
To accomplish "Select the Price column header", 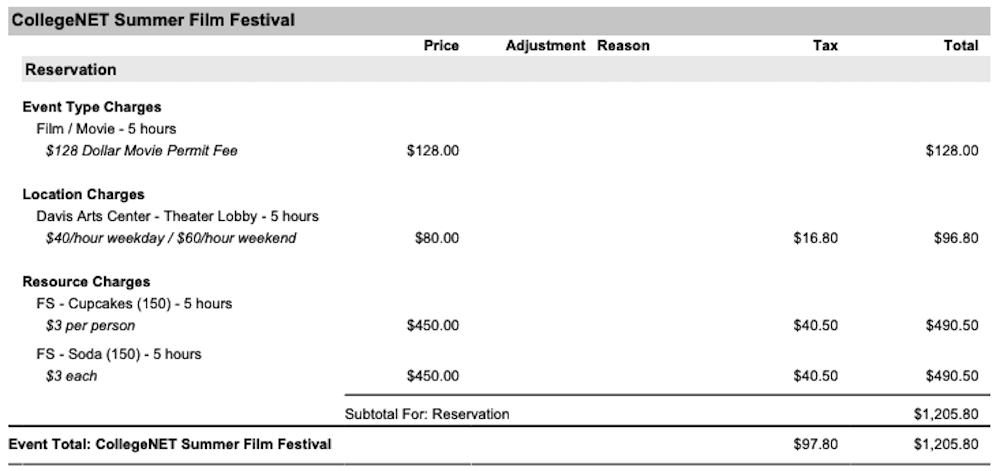I will pyautogui.click(x=441, y=46).
